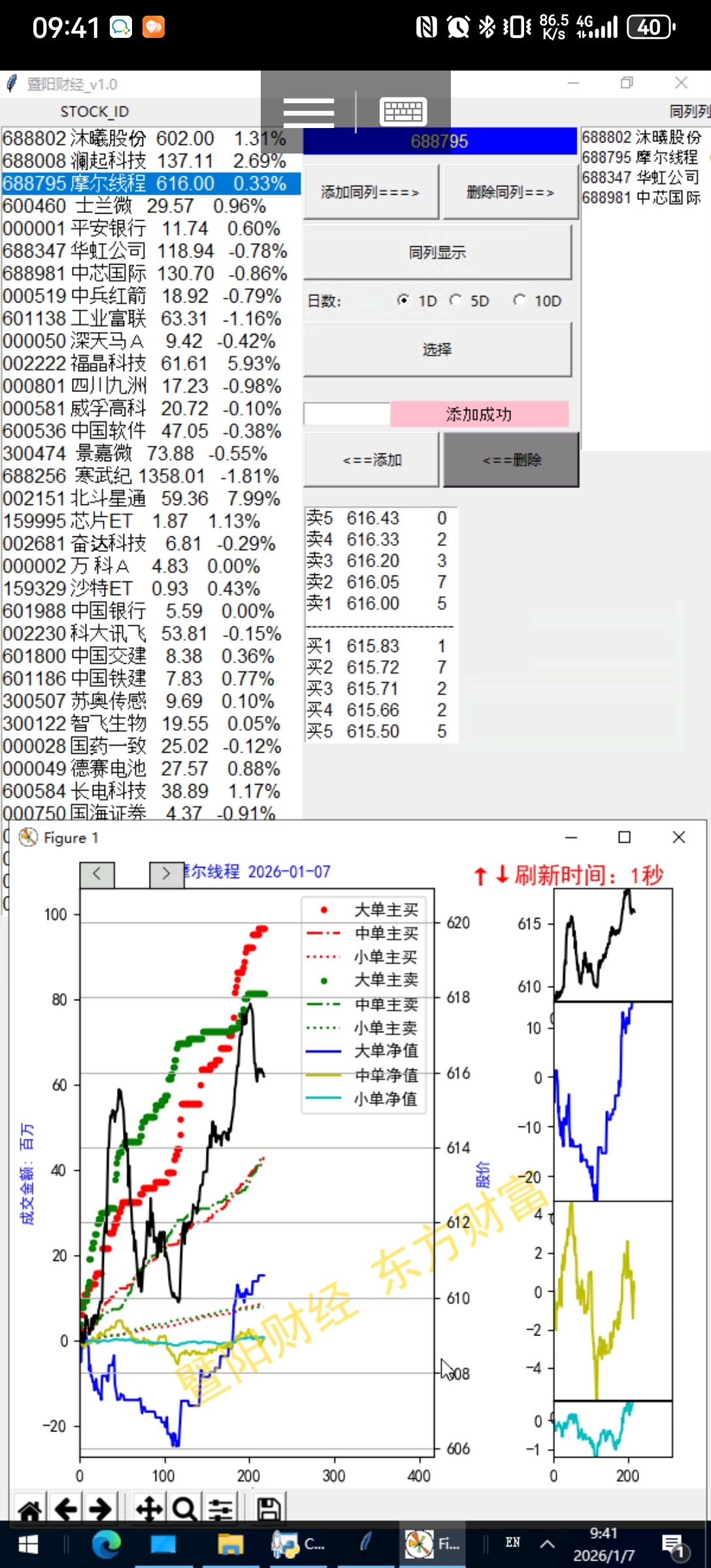Launch Microsoft Edge from taskbar
Viewport: 711px width, 1568px height.
tap(107, 1544)
